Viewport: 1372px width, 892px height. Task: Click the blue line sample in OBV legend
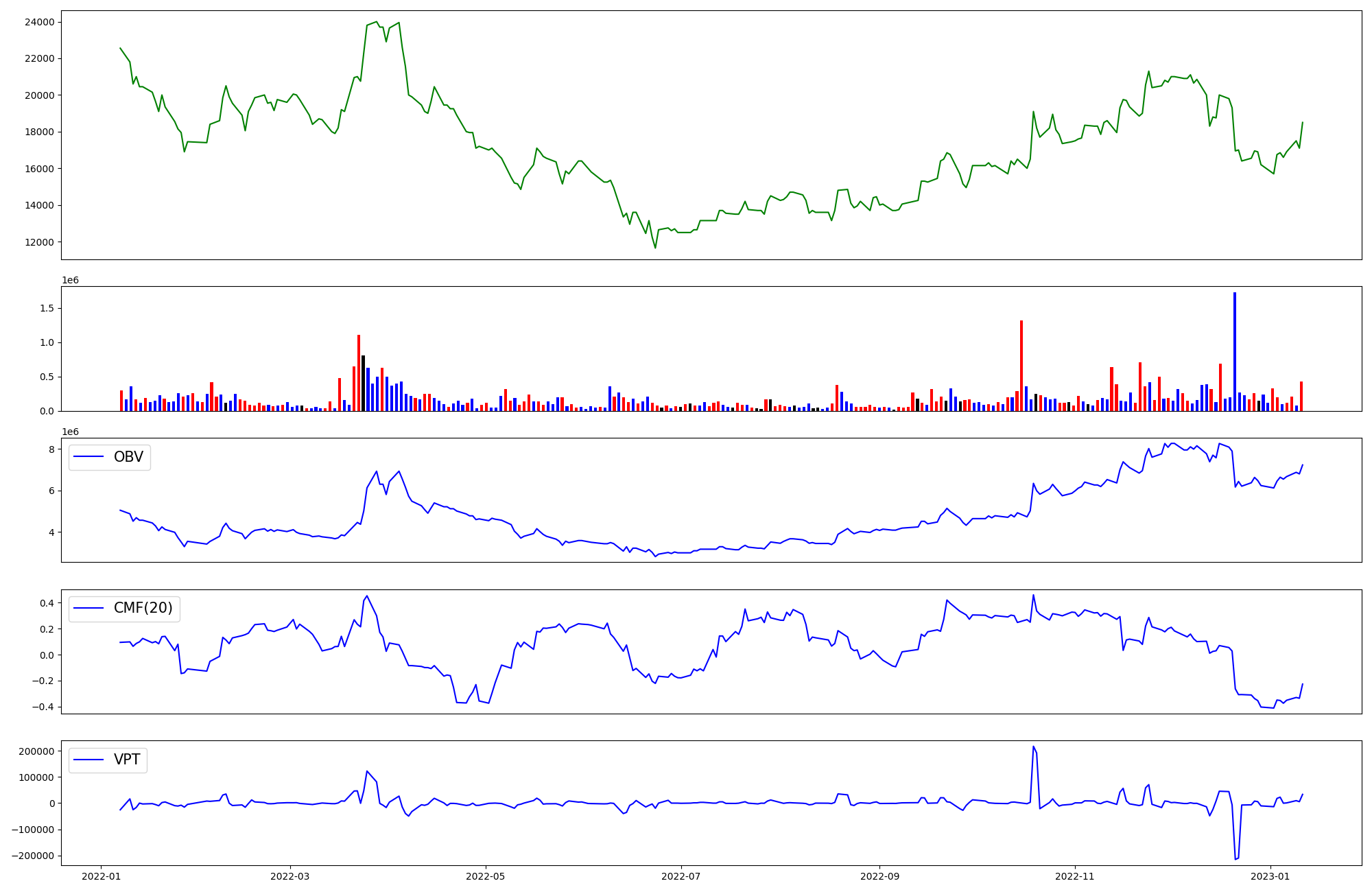pyautogui.click(x=88, y=457)
